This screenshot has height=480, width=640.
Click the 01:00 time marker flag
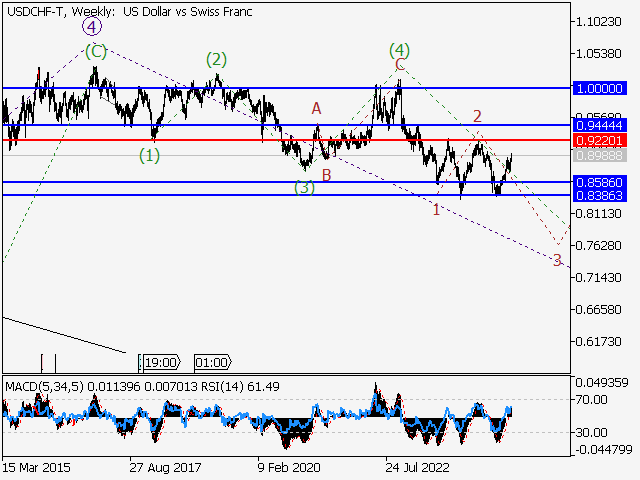pos(211,363)
